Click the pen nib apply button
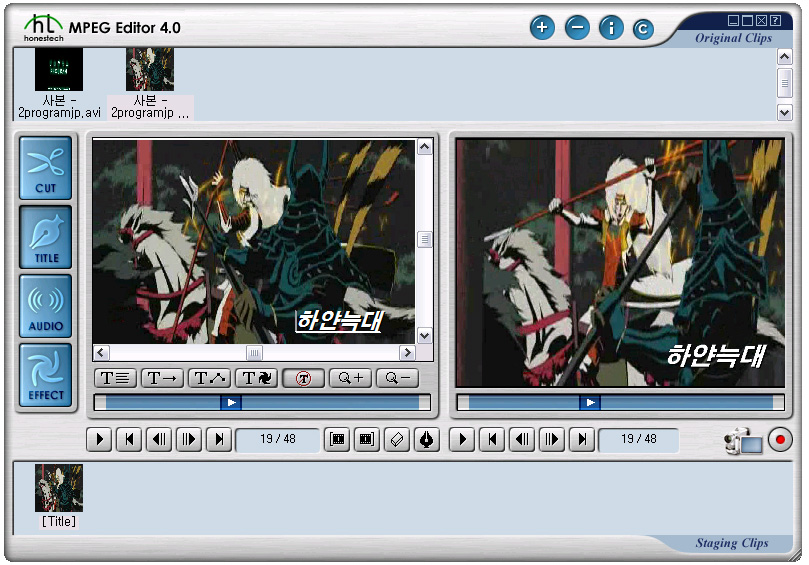Screen dimensions: 809x565 click(427, 440)
